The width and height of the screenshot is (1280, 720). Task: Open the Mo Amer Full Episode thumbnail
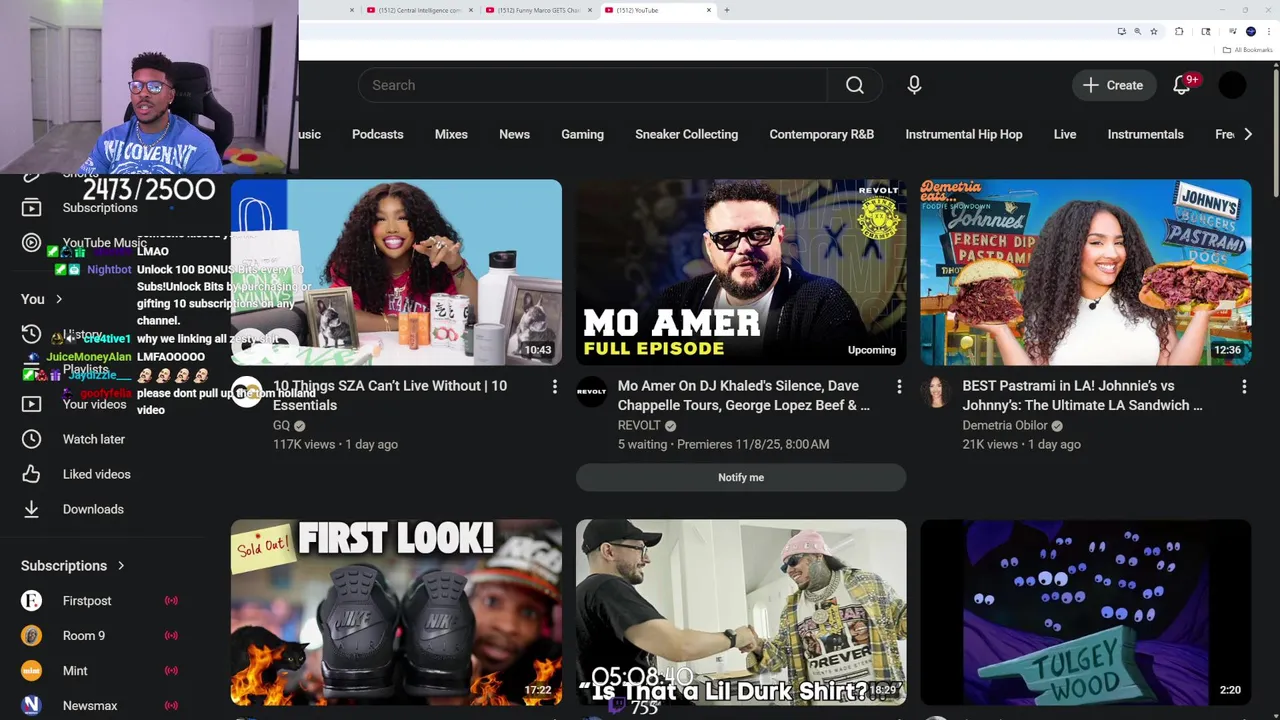point(741,272)
